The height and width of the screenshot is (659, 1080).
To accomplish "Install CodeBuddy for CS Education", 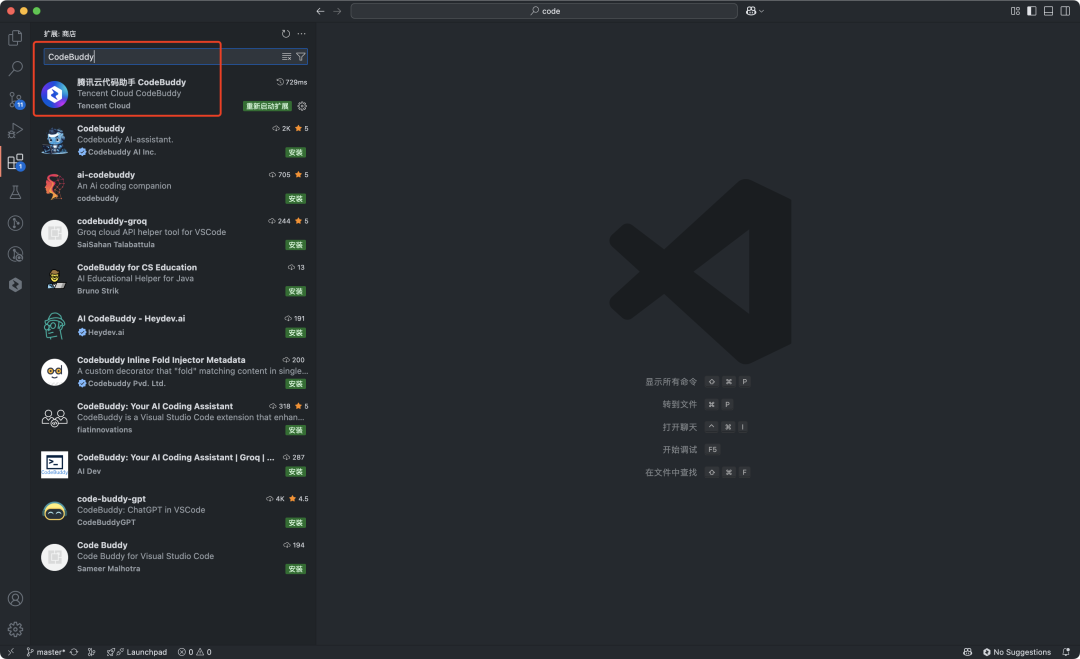I will 295,291.
